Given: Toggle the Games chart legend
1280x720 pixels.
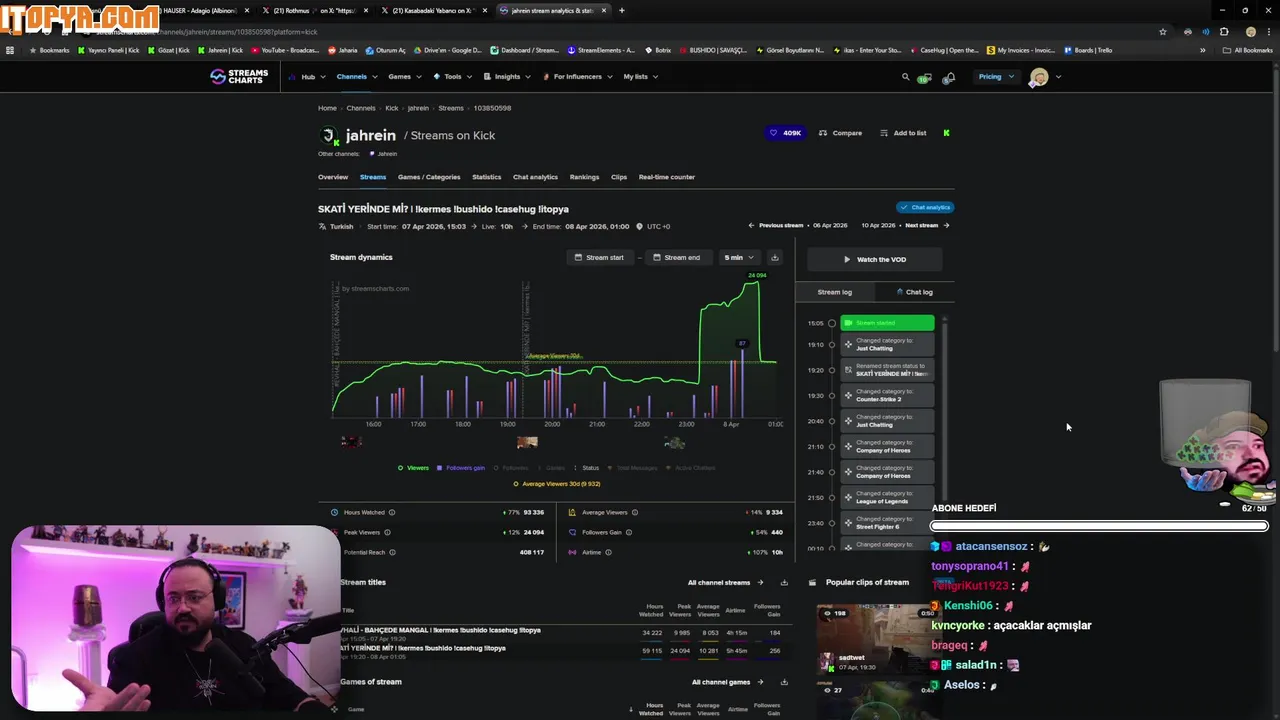Looking at the screenshot, I should [x=551, y=468].
